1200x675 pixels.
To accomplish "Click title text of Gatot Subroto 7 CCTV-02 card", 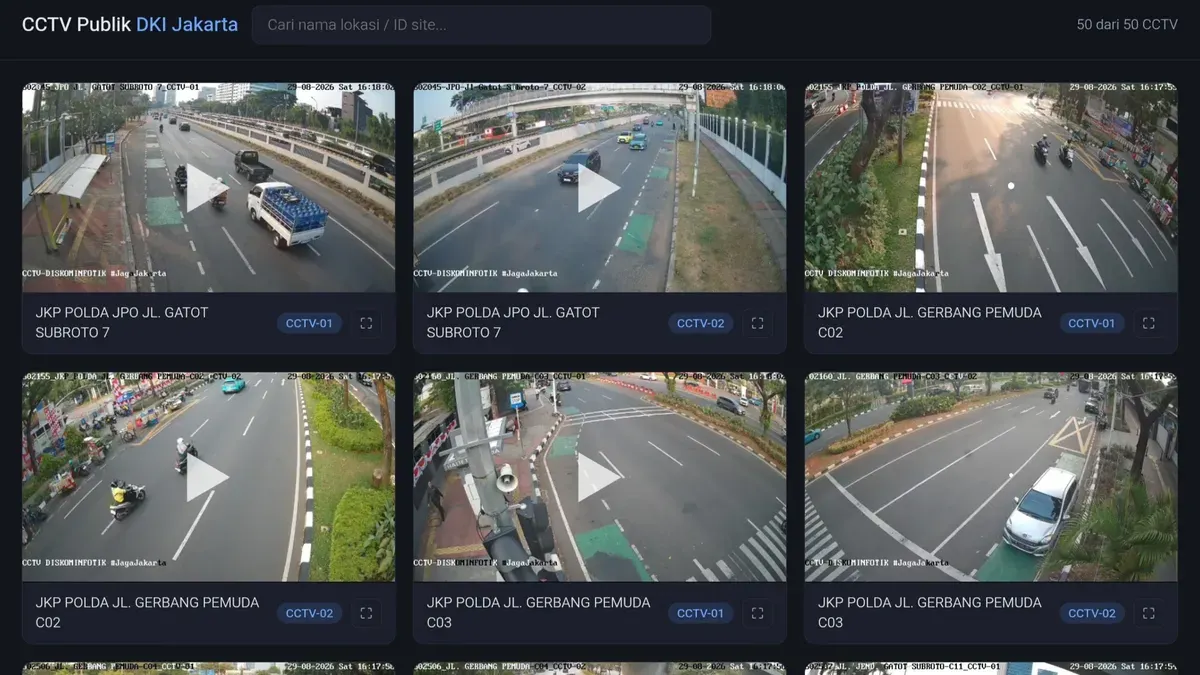I will click(x=513, y=322).
